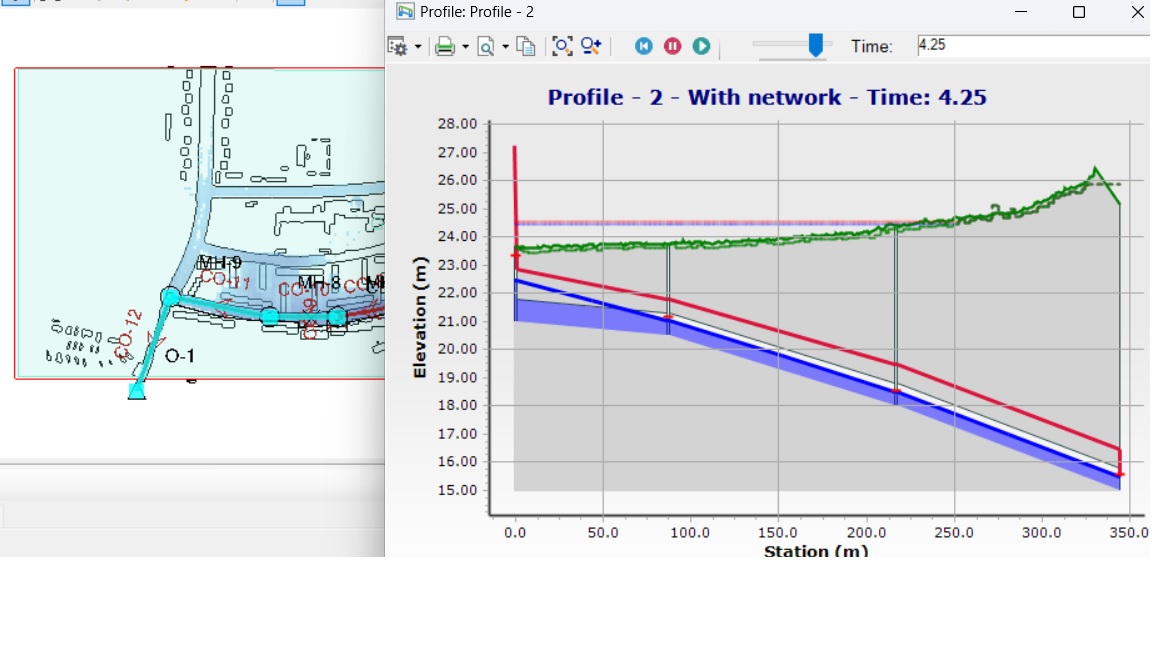Pause the profile animation
Viewport: 1152px width, 648px height.
tap(673, 46)
